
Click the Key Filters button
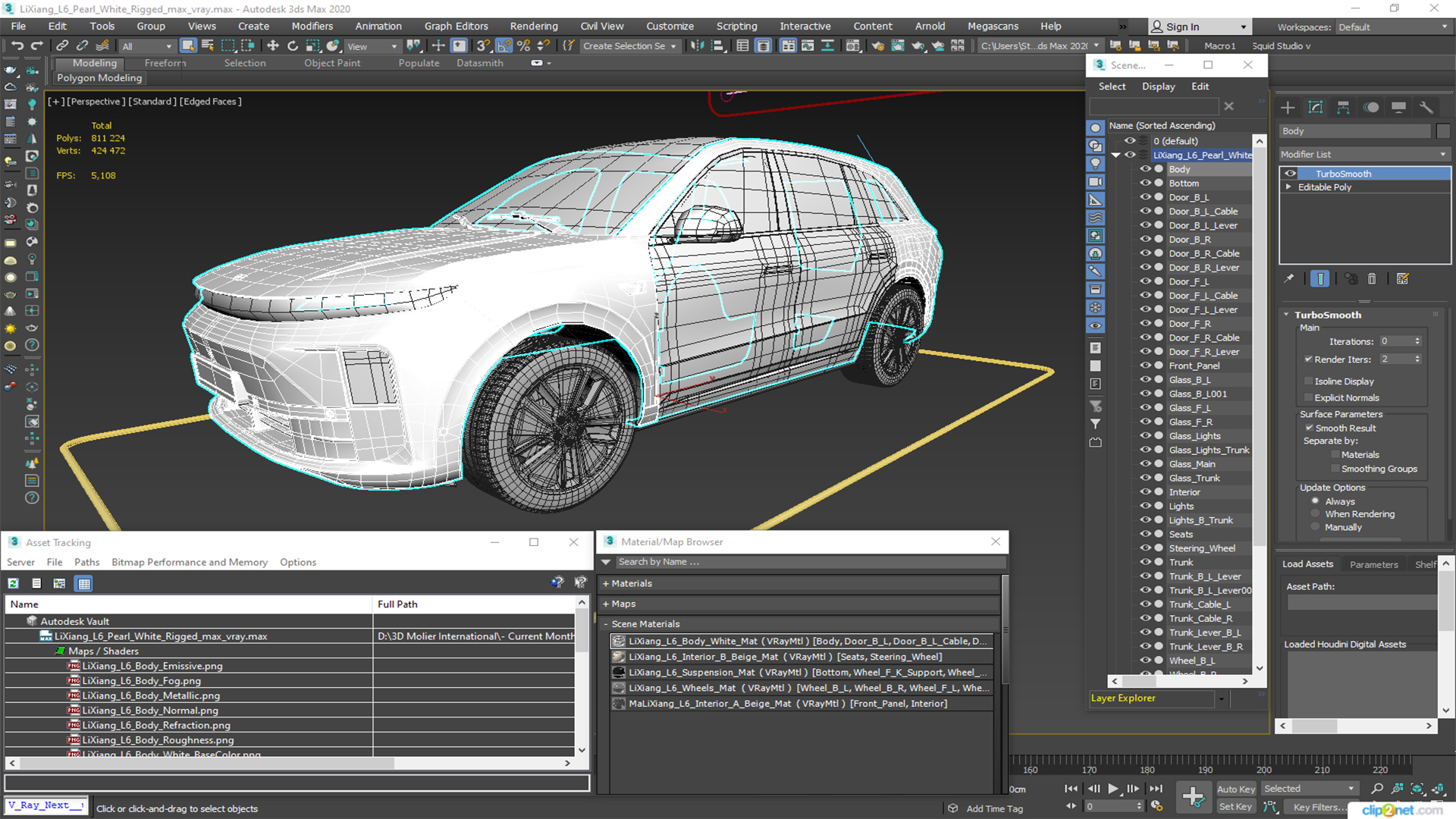pos(1319,807)
